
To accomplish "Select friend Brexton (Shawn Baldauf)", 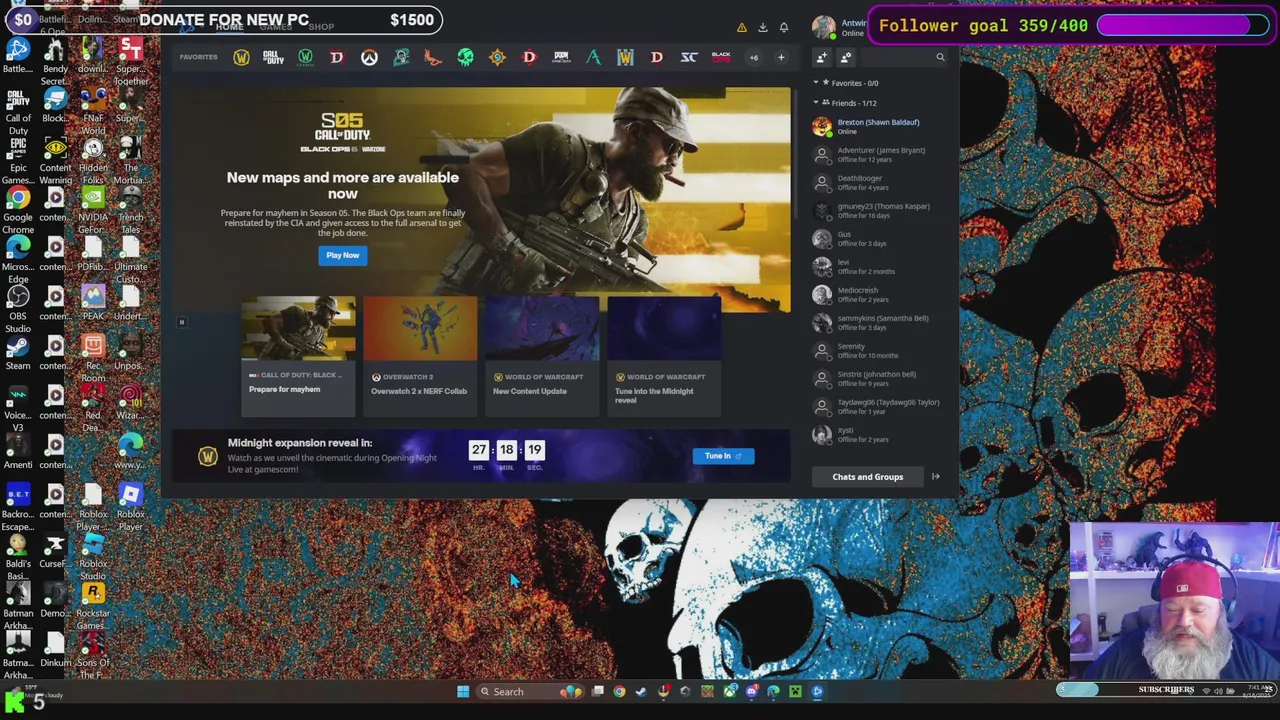I will 878,126.
